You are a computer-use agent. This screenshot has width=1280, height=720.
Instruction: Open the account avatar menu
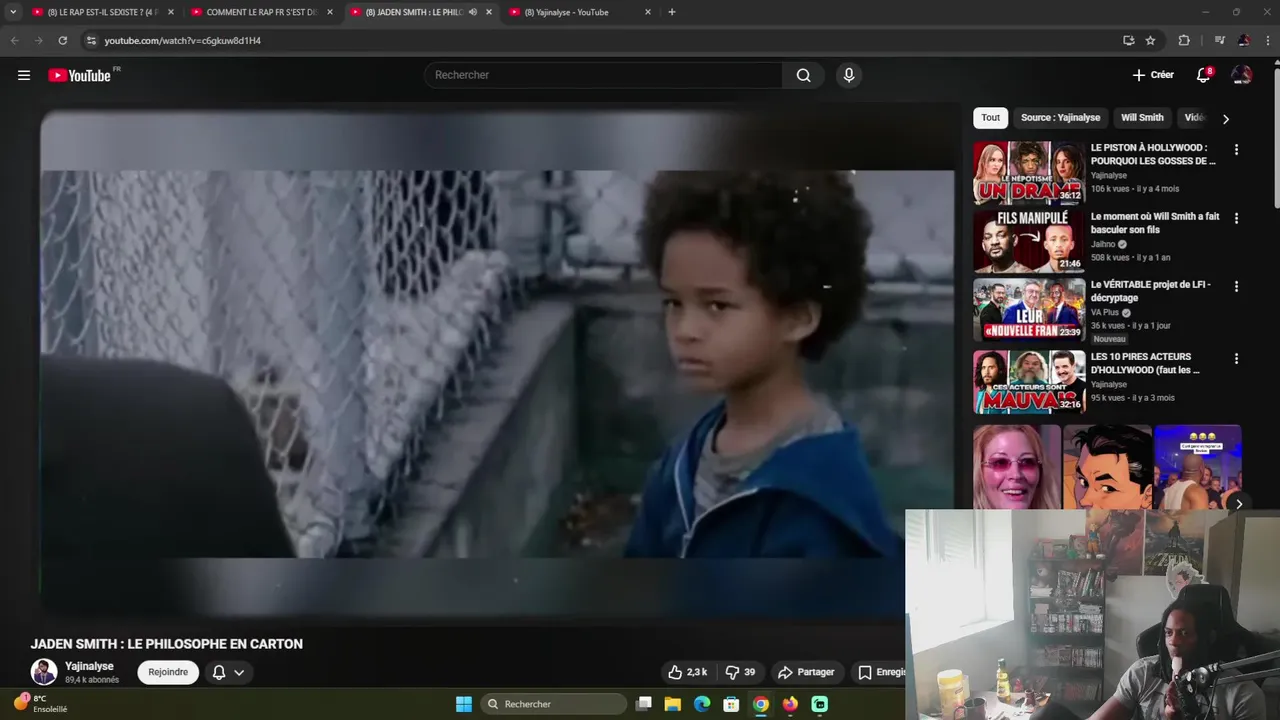(x=1241, y=75)
